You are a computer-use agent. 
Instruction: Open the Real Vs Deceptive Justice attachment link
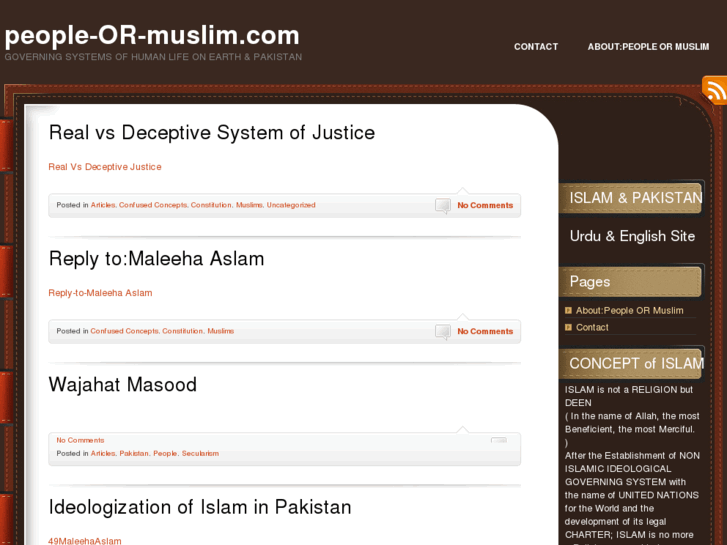point(105,167)
